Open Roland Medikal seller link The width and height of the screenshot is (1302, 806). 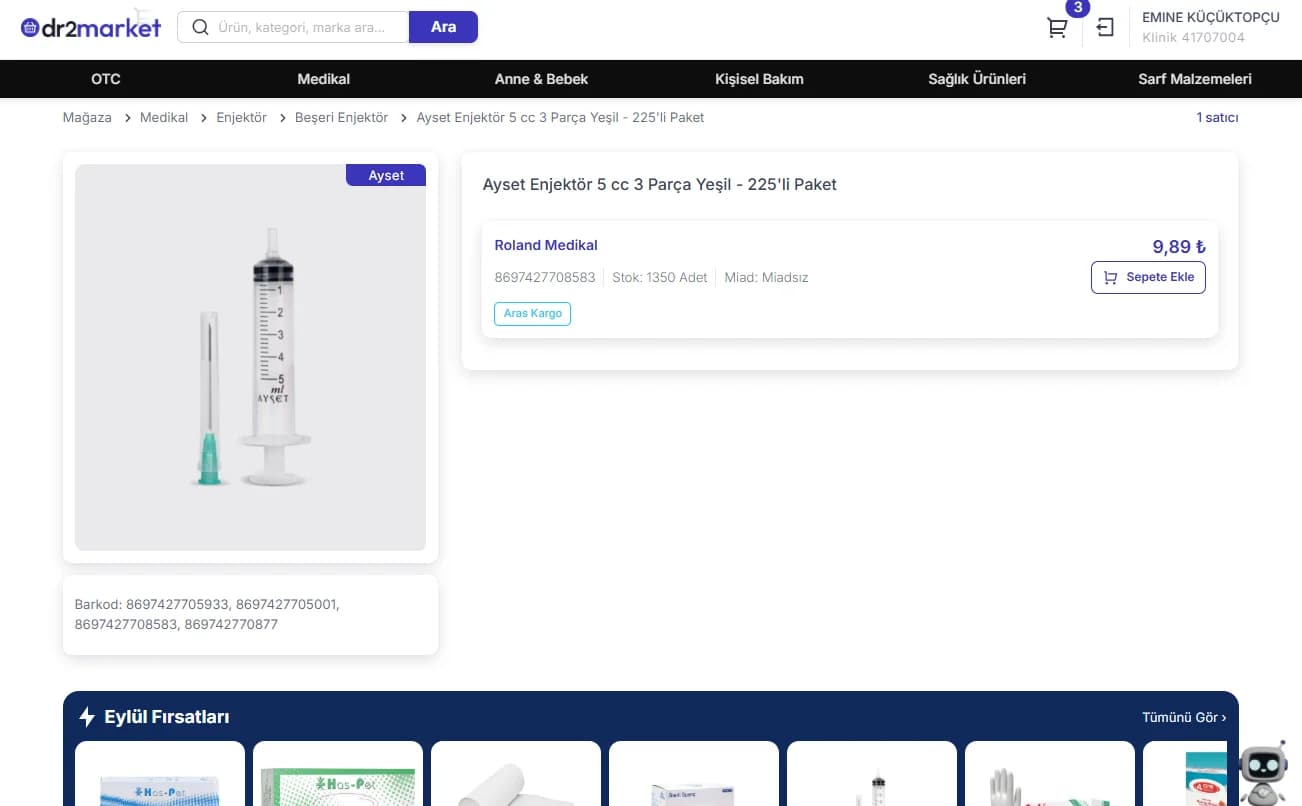tap(546, 245)
